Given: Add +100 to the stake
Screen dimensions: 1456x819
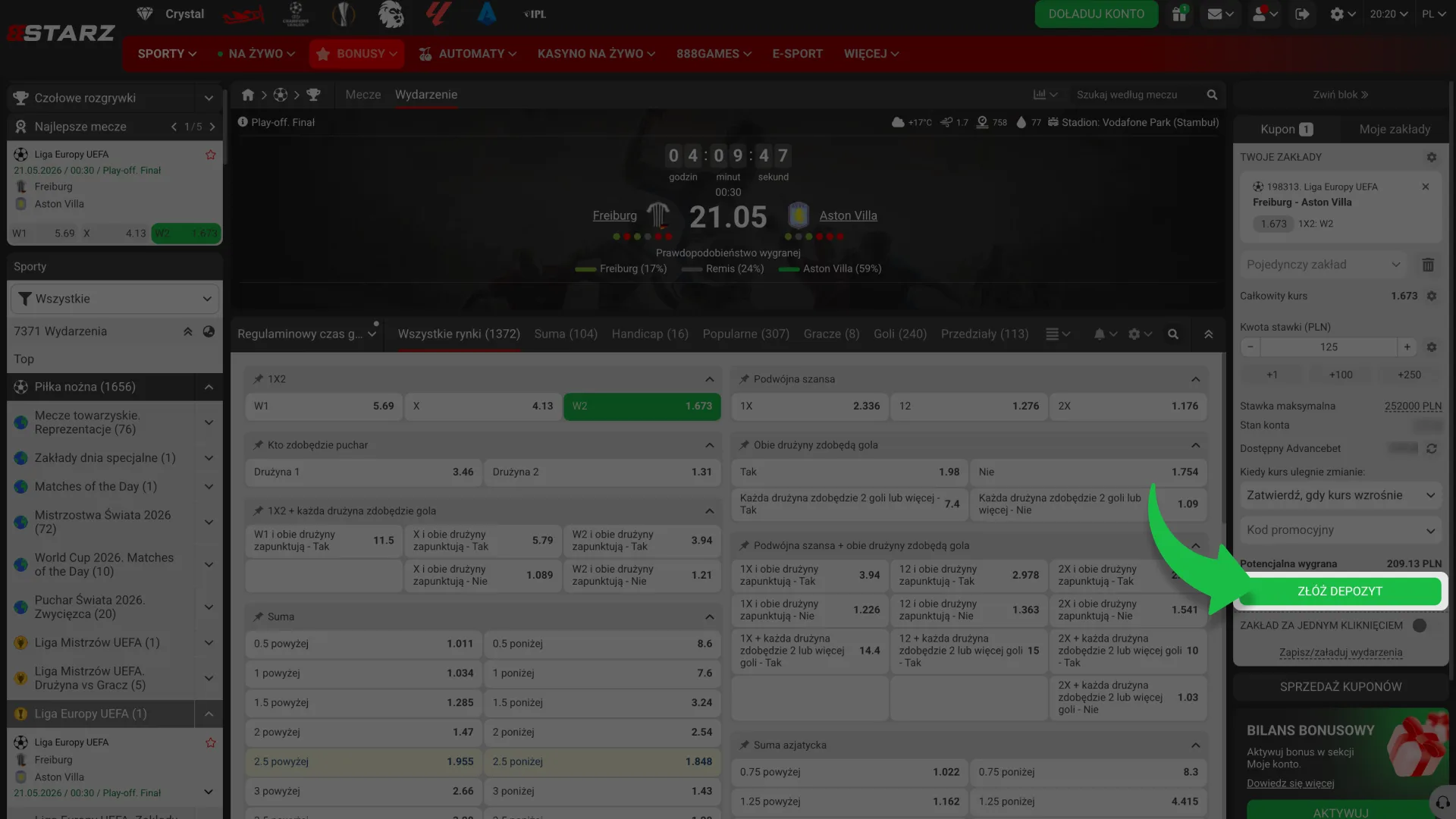Looking at the screenshot, I should tap(1341, 375).
